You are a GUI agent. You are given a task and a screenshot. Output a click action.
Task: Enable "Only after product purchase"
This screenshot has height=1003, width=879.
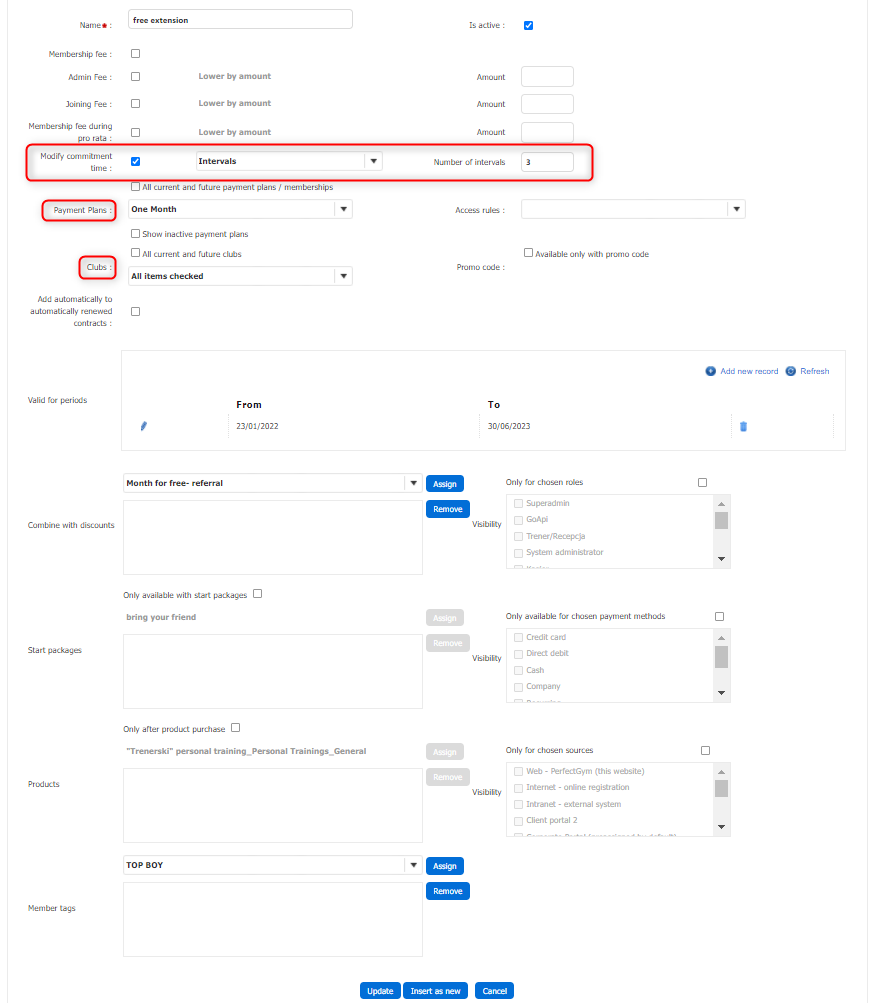[235, 727]
